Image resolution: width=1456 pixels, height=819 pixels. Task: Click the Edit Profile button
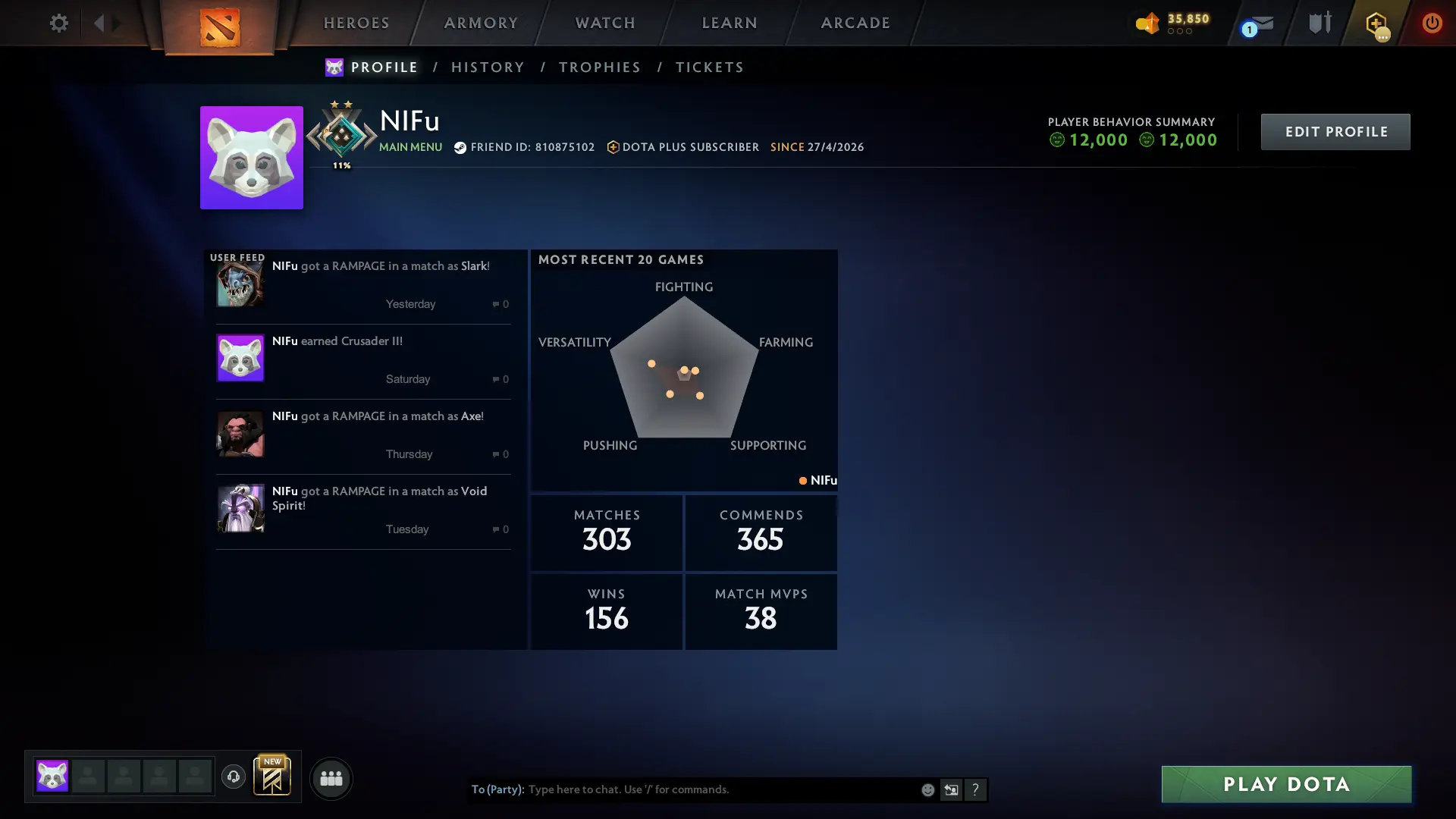pos(1335,132)
